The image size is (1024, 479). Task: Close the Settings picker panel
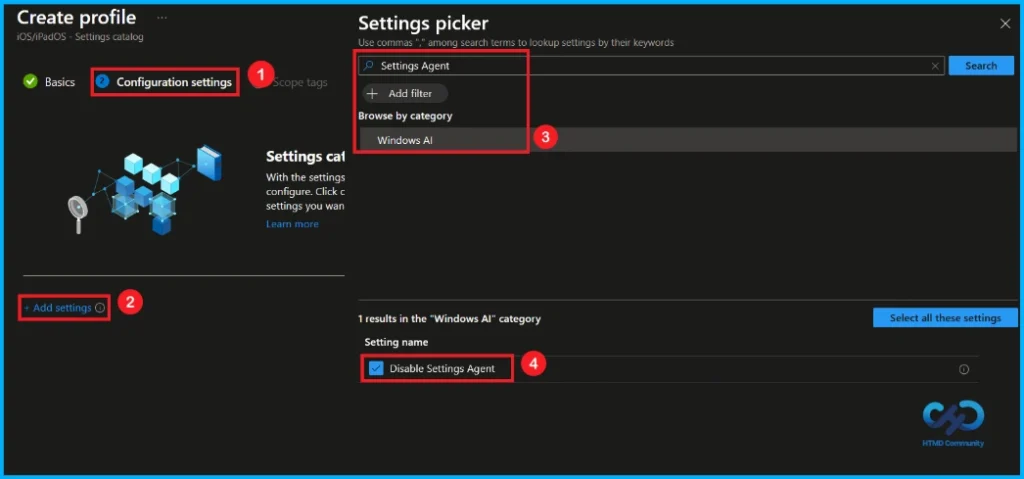[x=1005, y=24]
